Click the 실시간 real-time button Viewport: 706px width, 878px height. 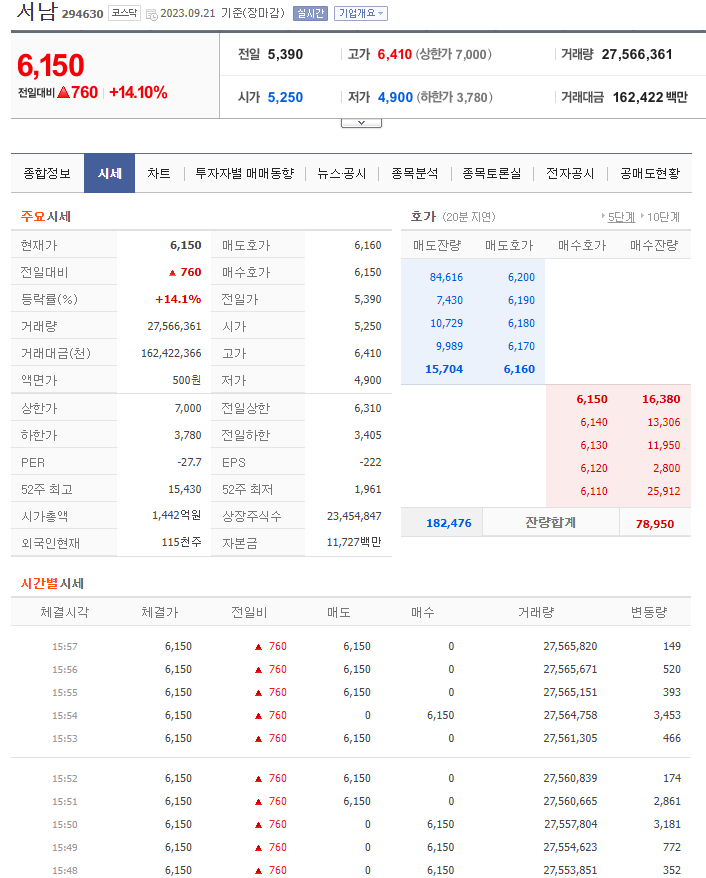310,13
